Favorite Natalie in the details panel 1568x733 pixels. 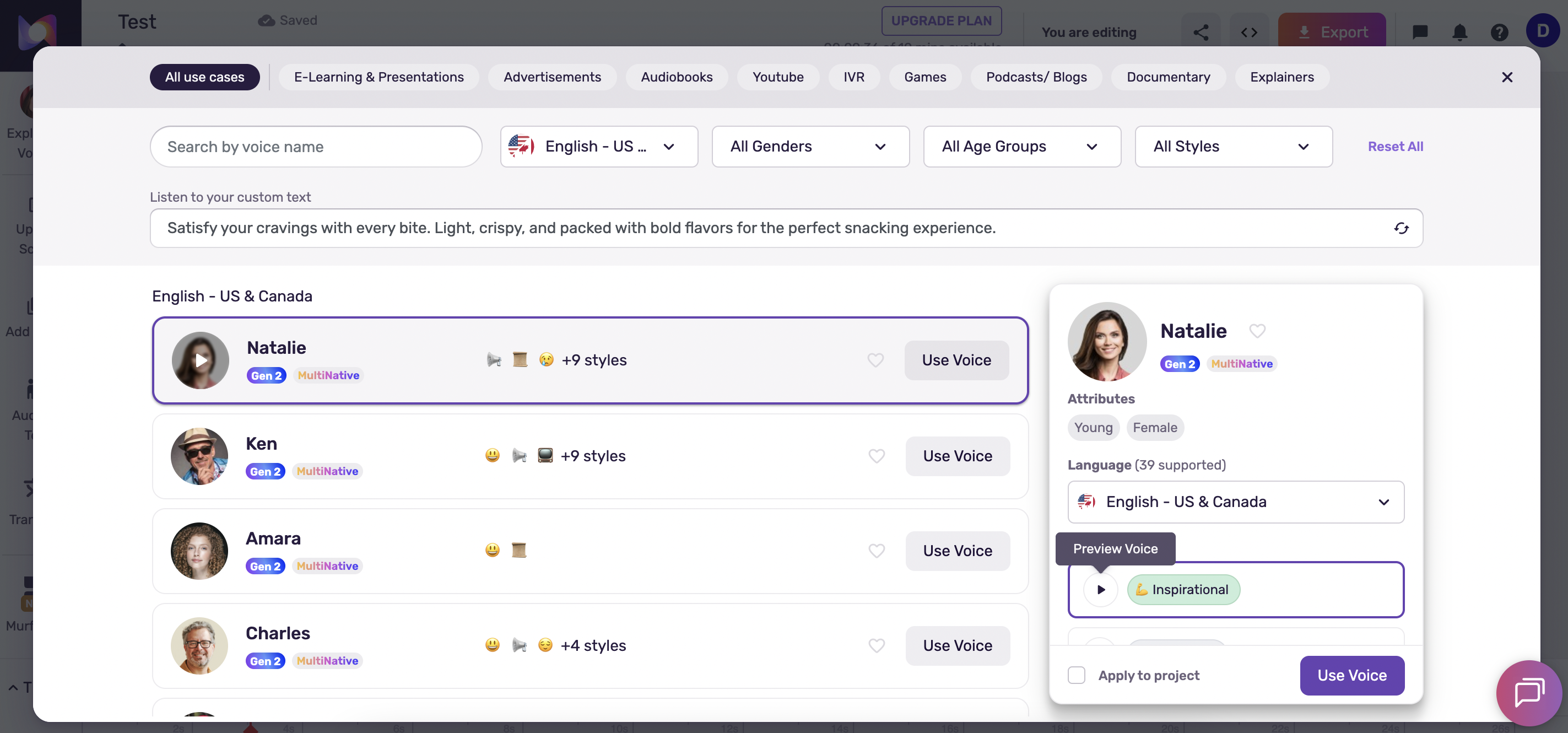tap(1257, 331)
